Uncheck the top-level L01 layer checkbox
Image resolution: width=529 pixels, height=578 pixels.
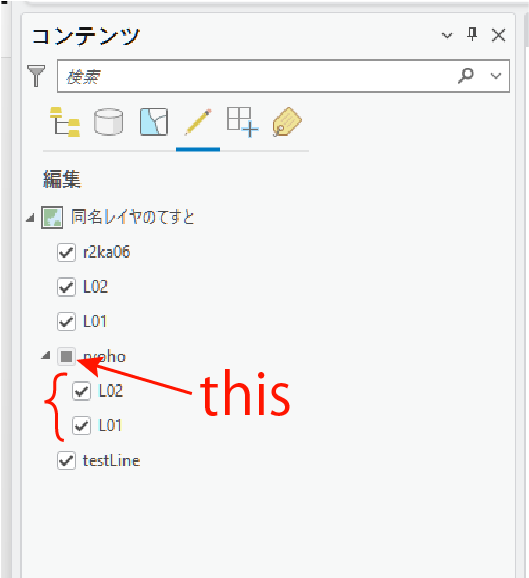click(66, 321)
